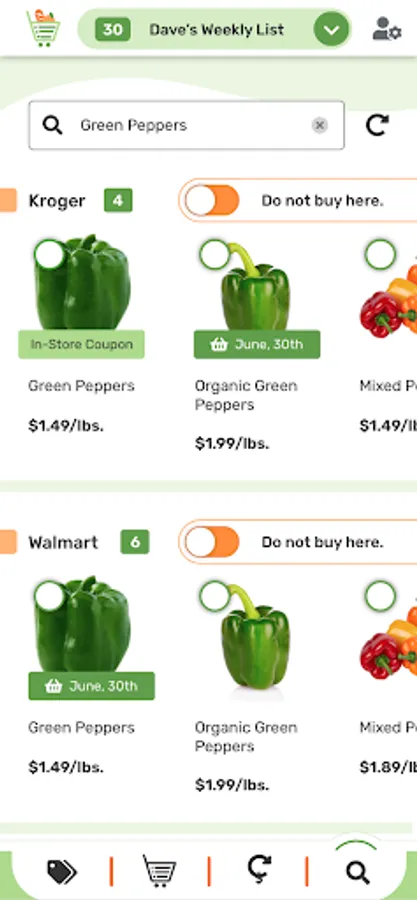Viewport: 417px width, 900px height.
Task: Tap the June, 30th tag under Walmart peppers
Action: pos(92,686)
